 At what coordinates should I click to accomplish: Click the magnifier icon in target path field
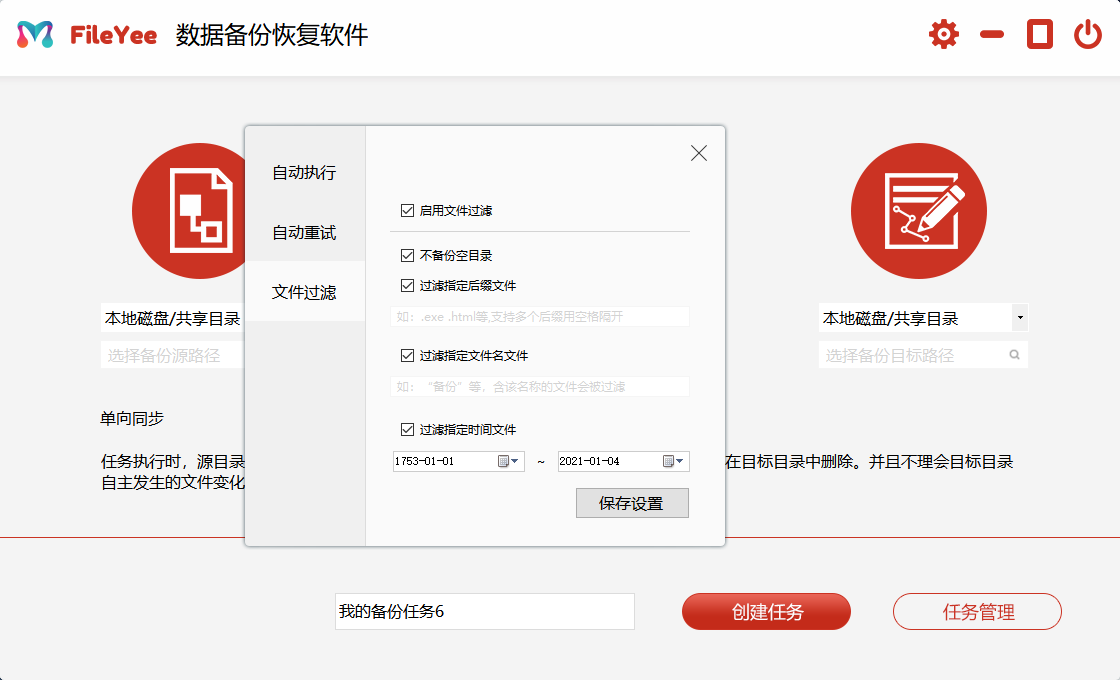point(1012,354)
